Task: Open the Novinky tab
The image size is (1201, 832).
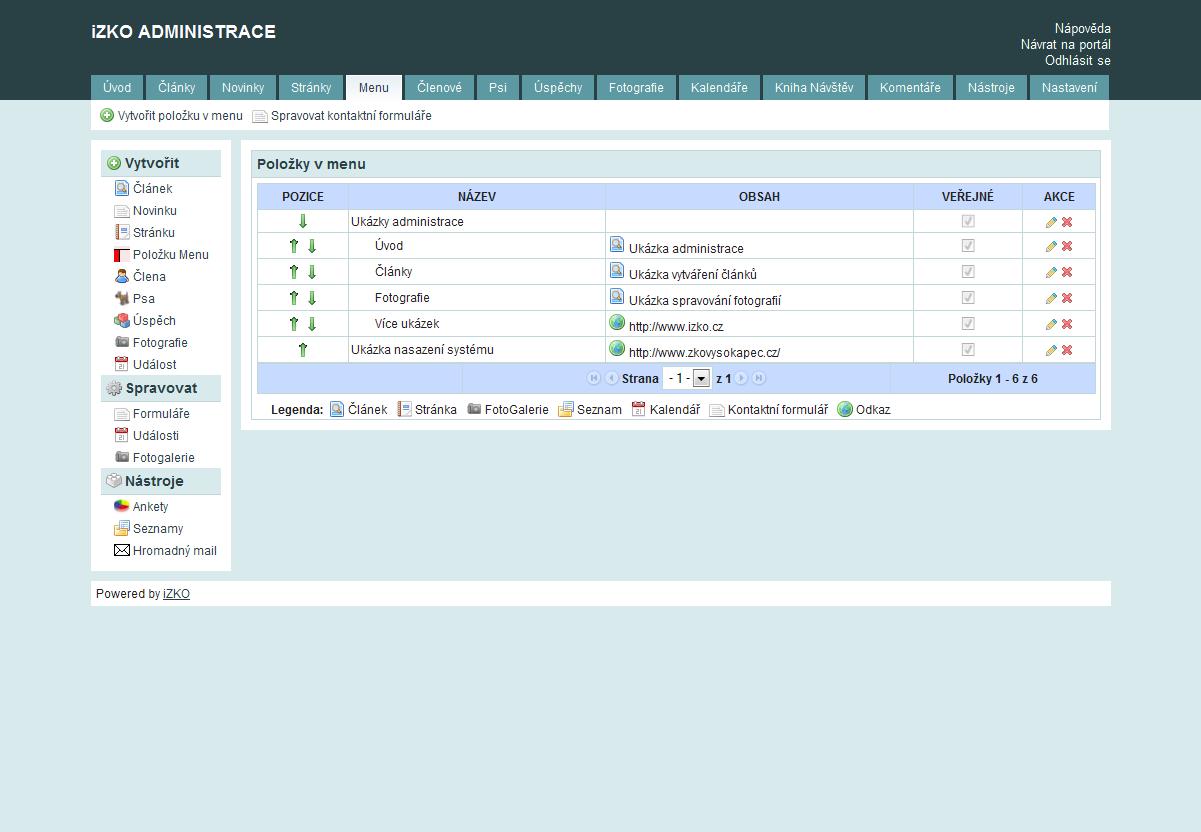Action: 243,88
